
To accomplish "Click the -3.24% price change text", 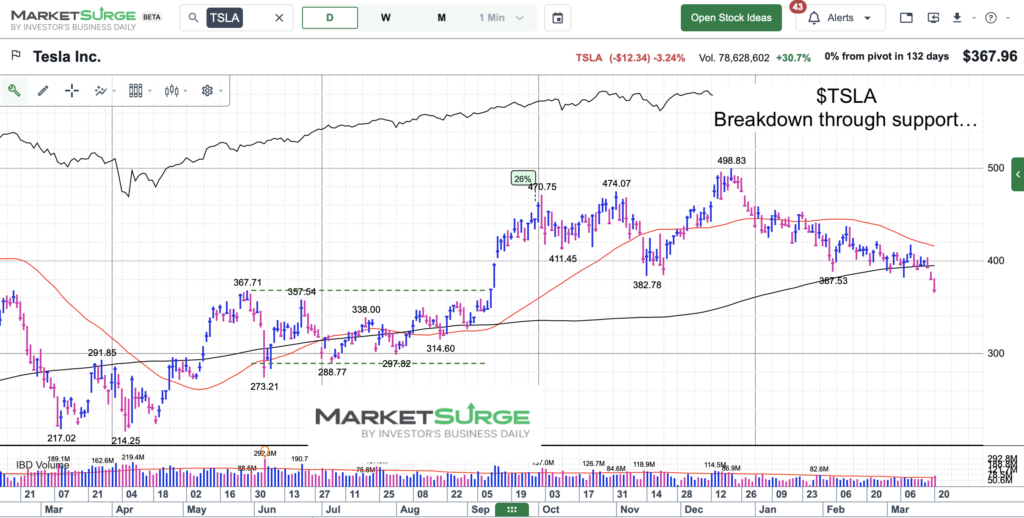I will click(x=669, y=57).
